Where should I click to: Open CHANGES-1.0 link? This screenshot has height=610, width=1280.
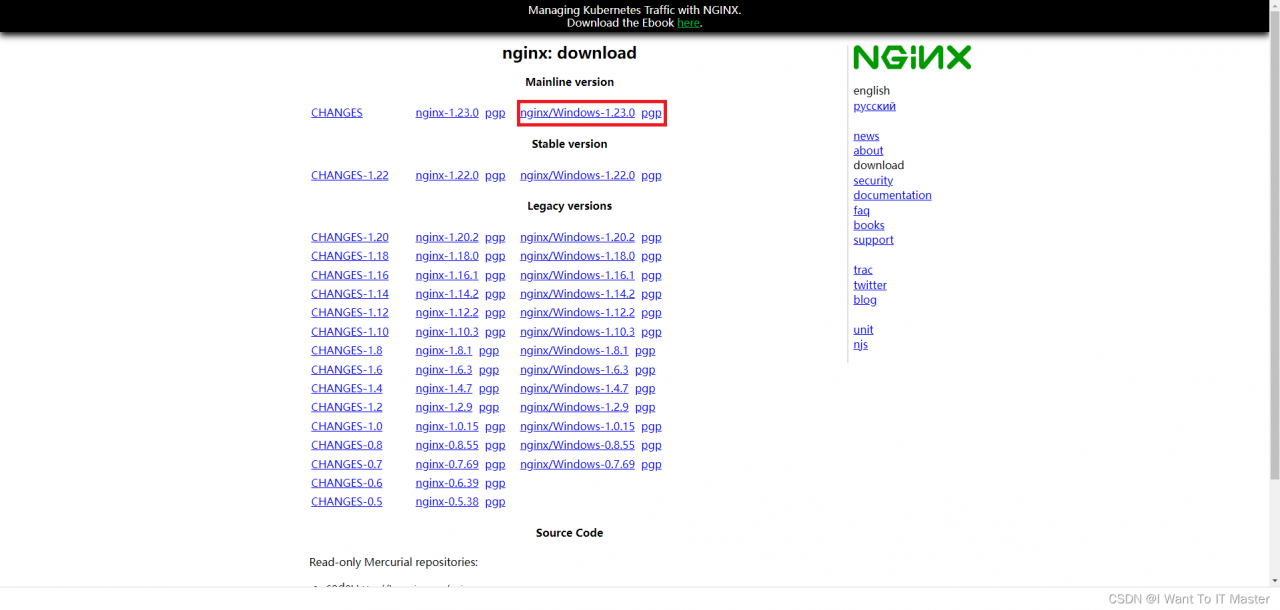tap(346, 426)
